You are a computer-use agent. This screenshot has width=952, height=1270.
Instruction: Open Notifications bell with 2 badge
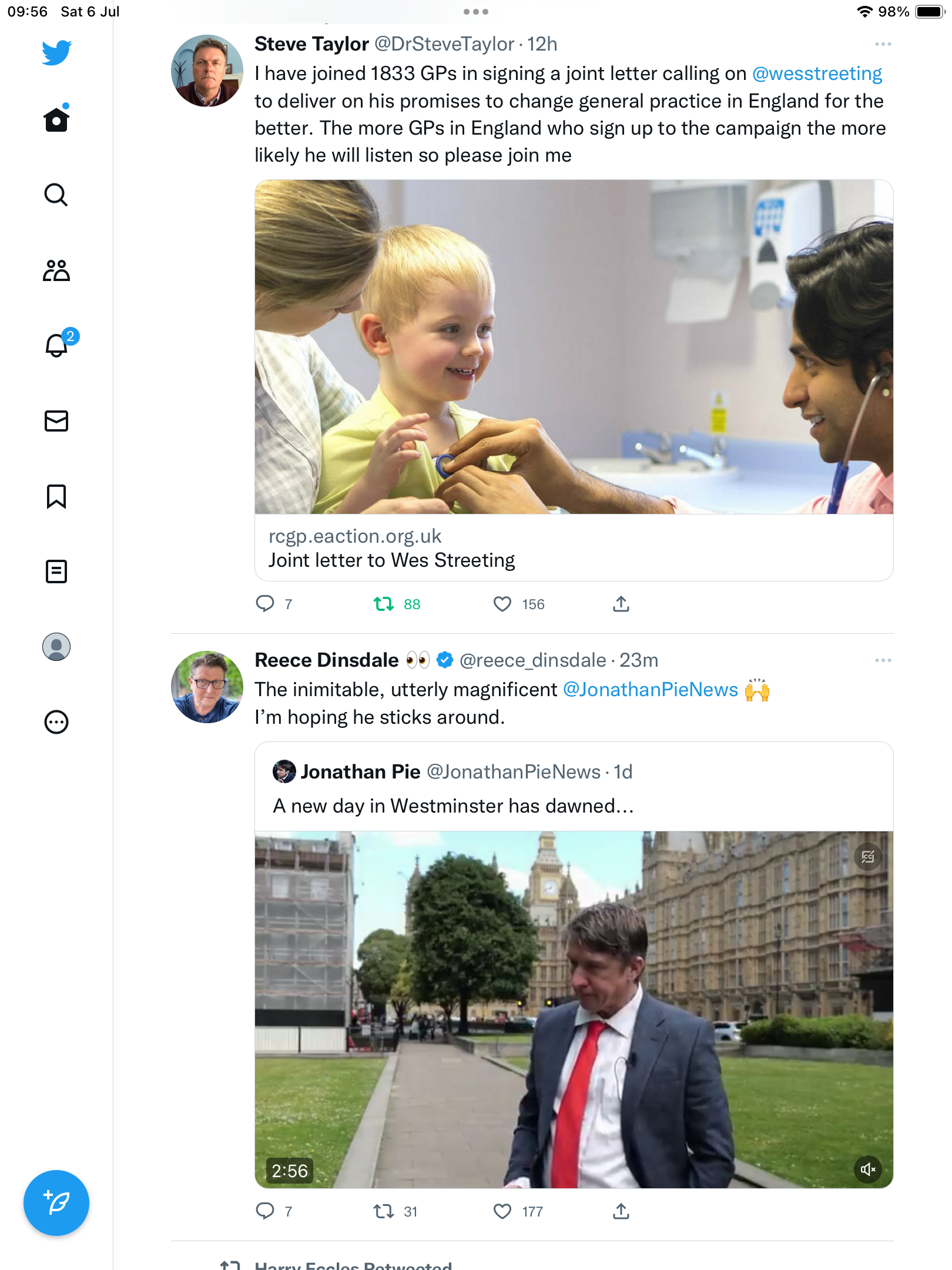click(x=56, y=346)
